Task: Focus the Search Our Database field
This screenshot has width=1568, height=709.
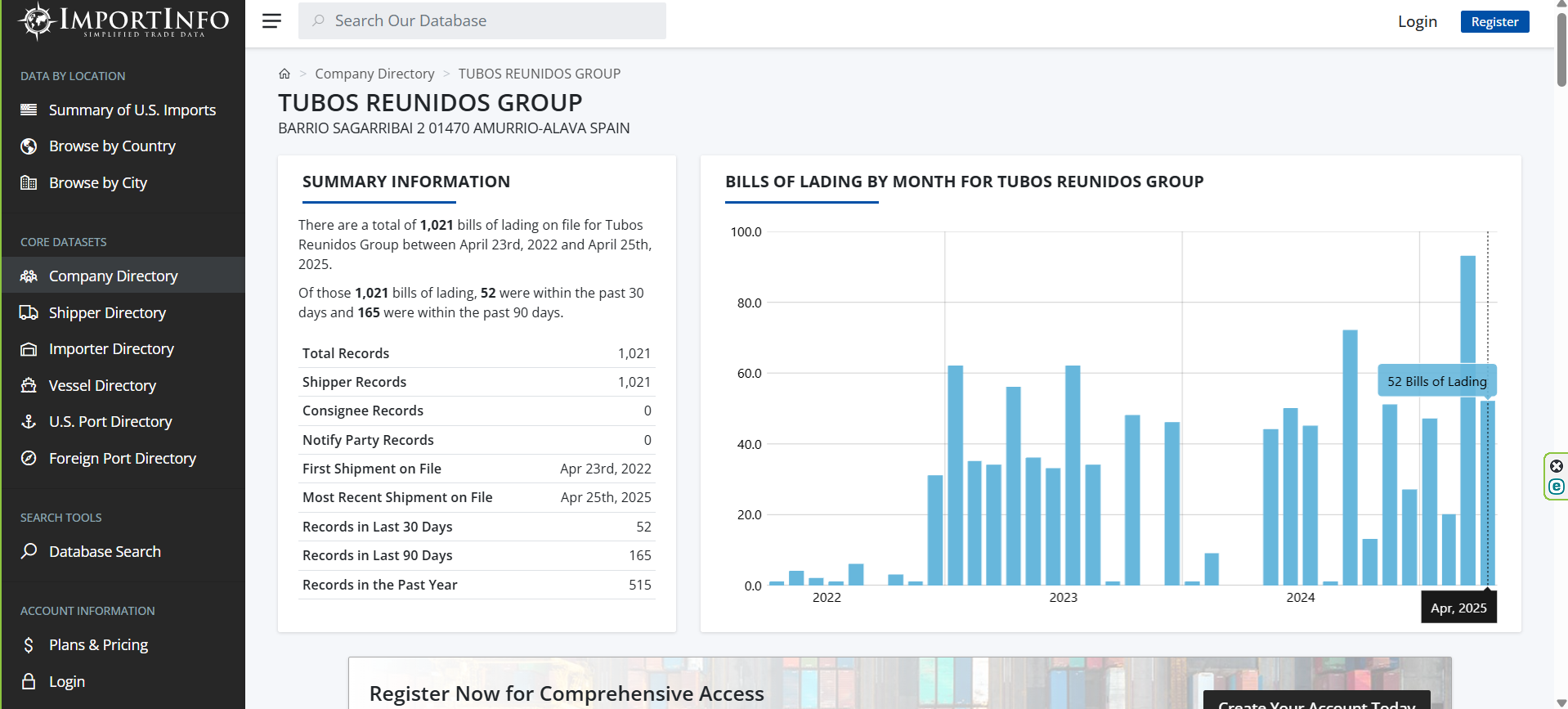Action: (x=482, y=20)
